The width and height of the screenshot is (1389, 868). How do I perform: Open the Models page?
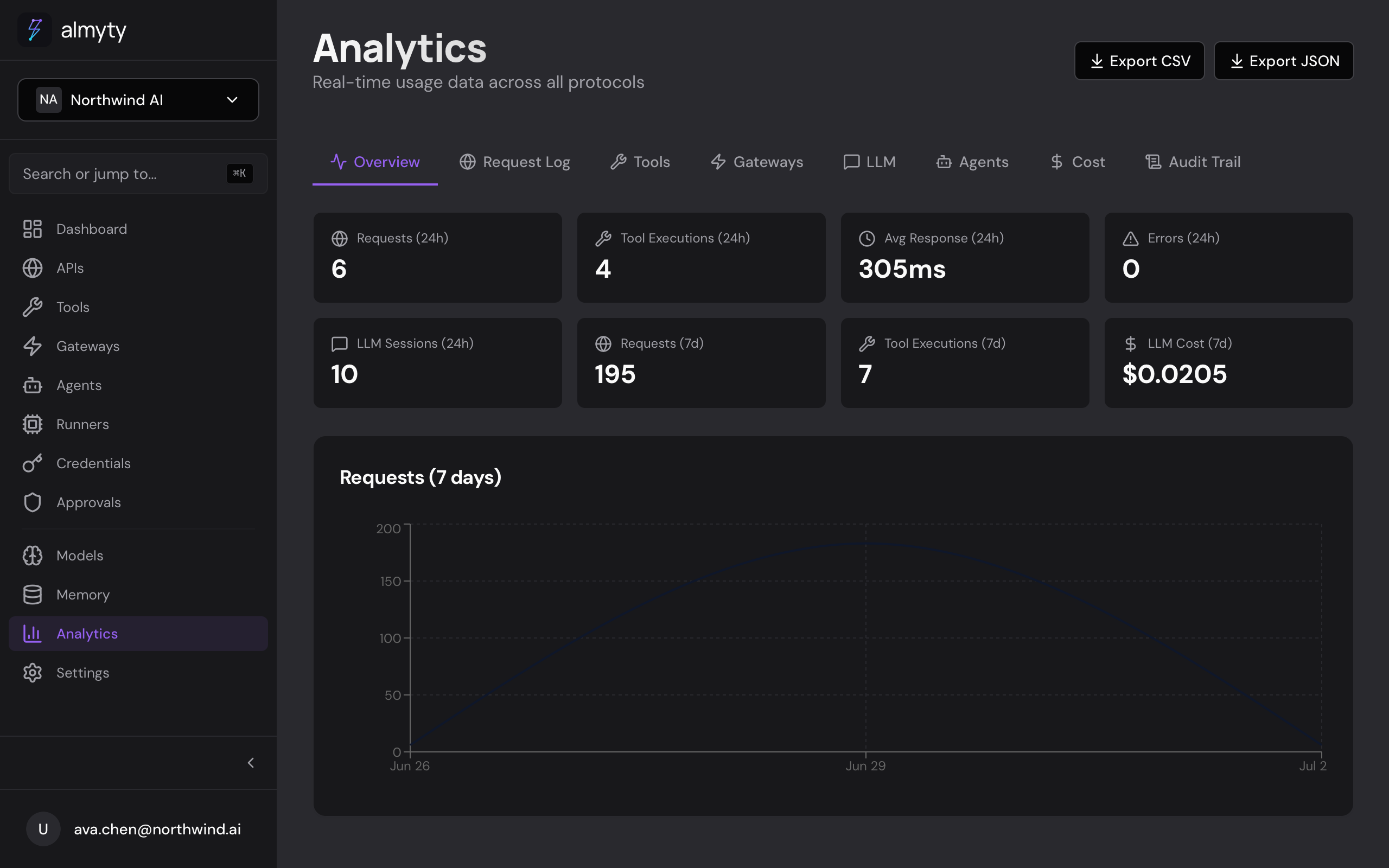(x=138, y=556)
